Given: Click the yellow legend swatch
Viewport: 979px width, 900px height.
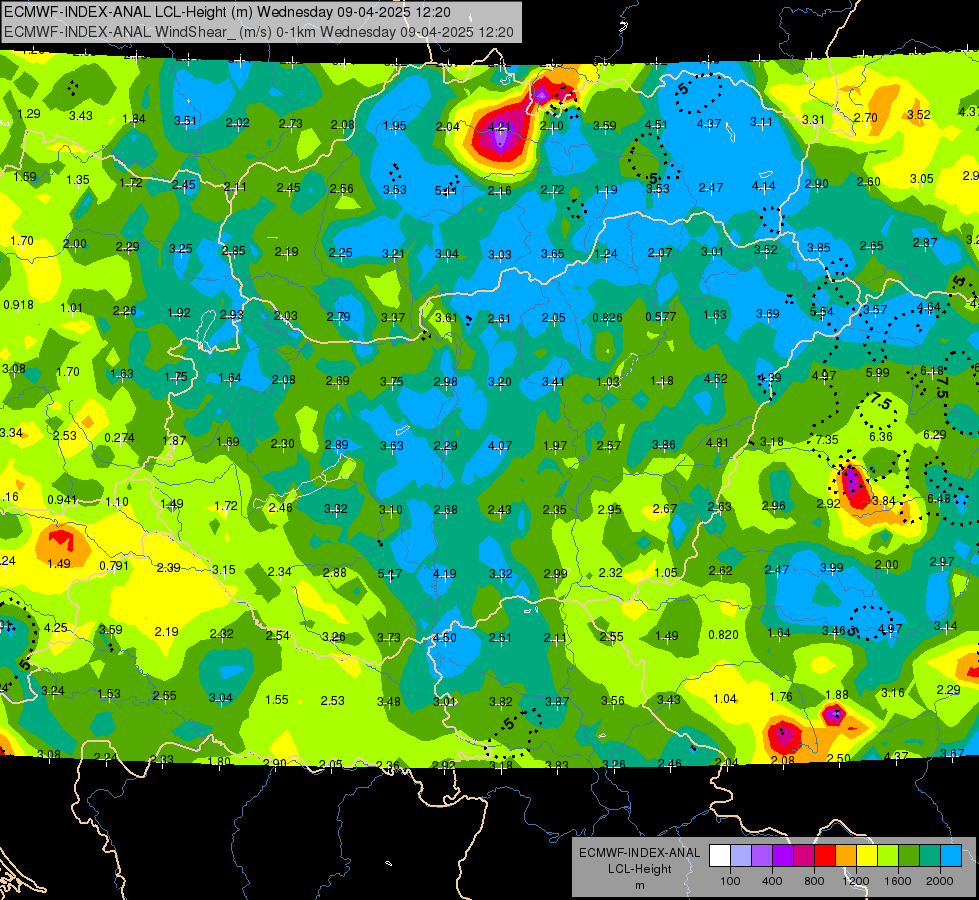Looking at the screenshot, I should coord(867,855).
